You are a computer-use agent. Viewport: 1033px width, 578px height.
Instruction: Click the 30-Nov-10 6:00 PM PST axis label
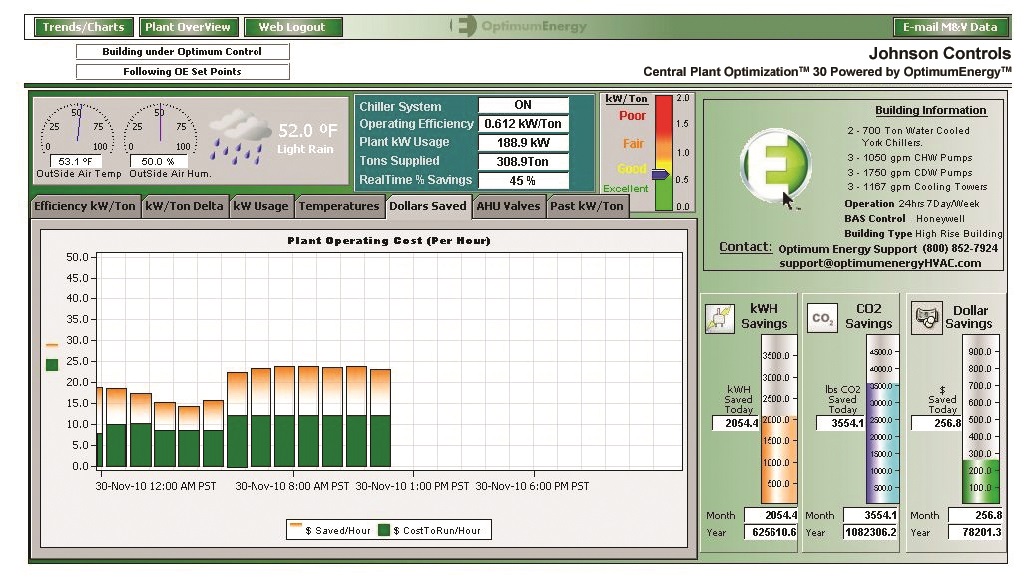(532, 486)
